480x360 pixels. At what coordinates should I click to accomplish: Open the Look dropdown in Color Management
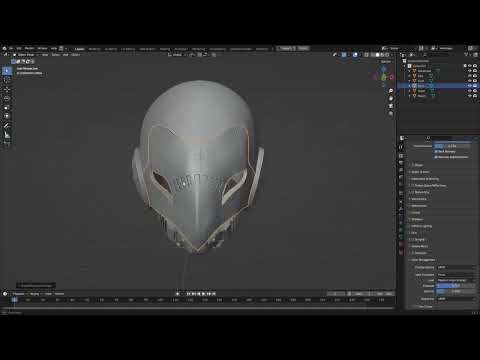pyautogui.click(x=456, y=280)
